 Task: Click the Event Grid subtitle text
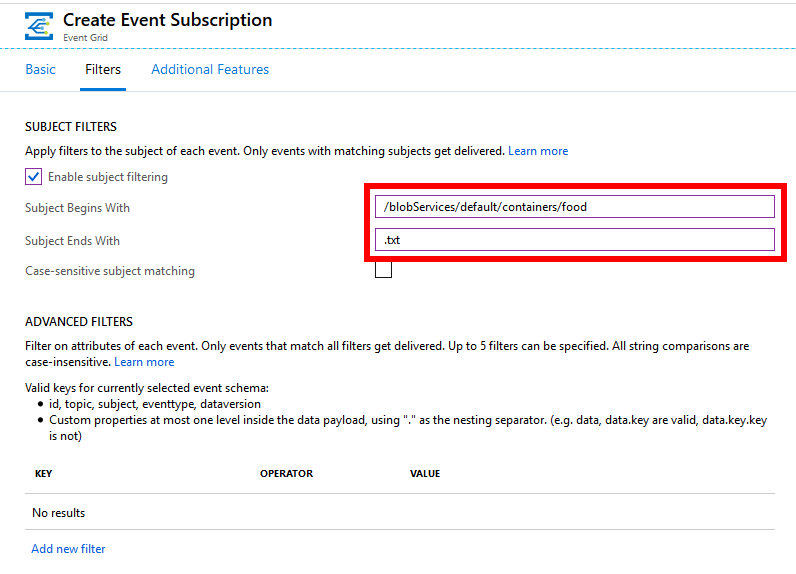click(85, 38)
